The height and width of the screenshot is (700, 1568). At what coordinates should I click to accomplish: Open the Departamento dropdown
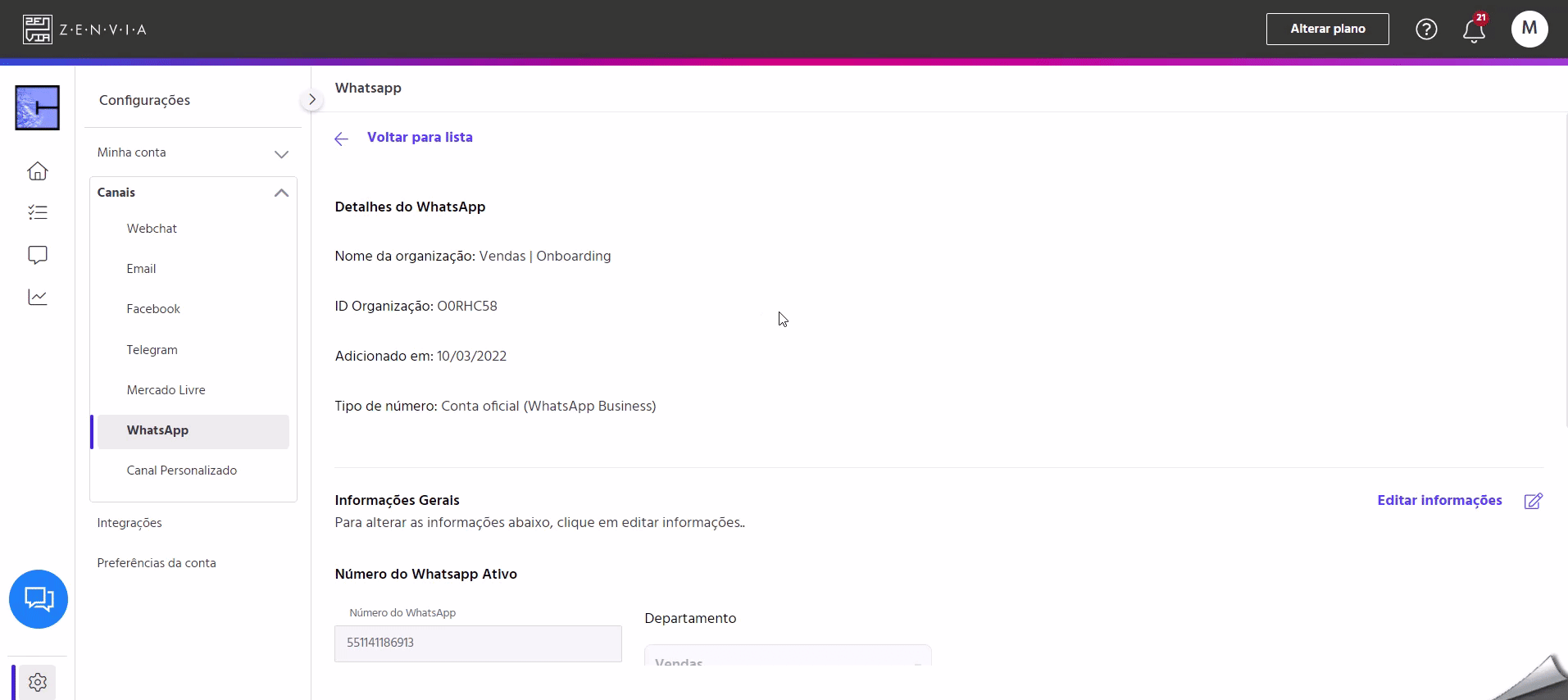pos(788,655)
